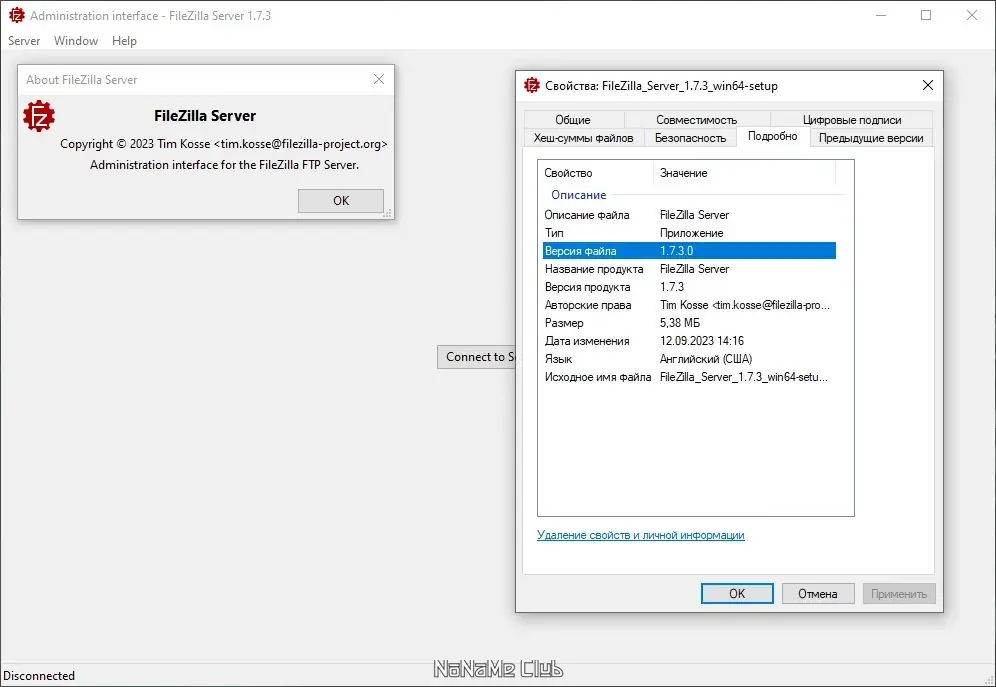Click the Свойство column header
996x687 pixels.
pos(596,173)
